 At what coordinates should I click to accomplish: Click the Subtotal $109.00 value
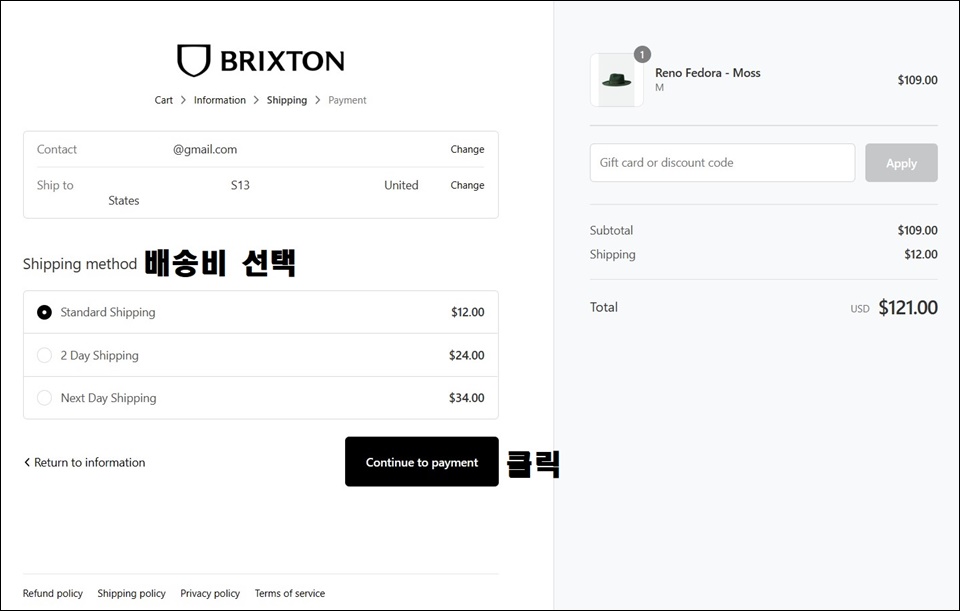tap(917, 230)
